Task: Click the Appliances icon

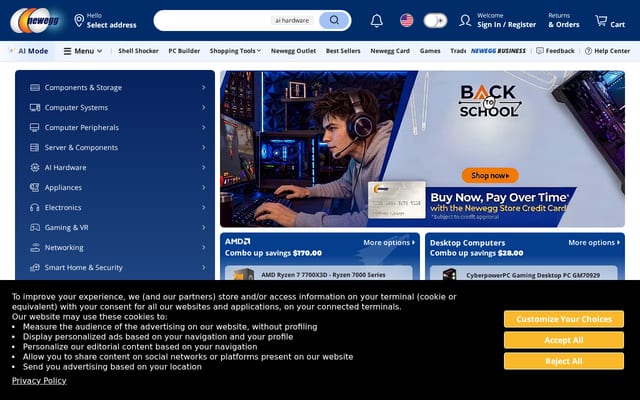Action: click(35, 187)
